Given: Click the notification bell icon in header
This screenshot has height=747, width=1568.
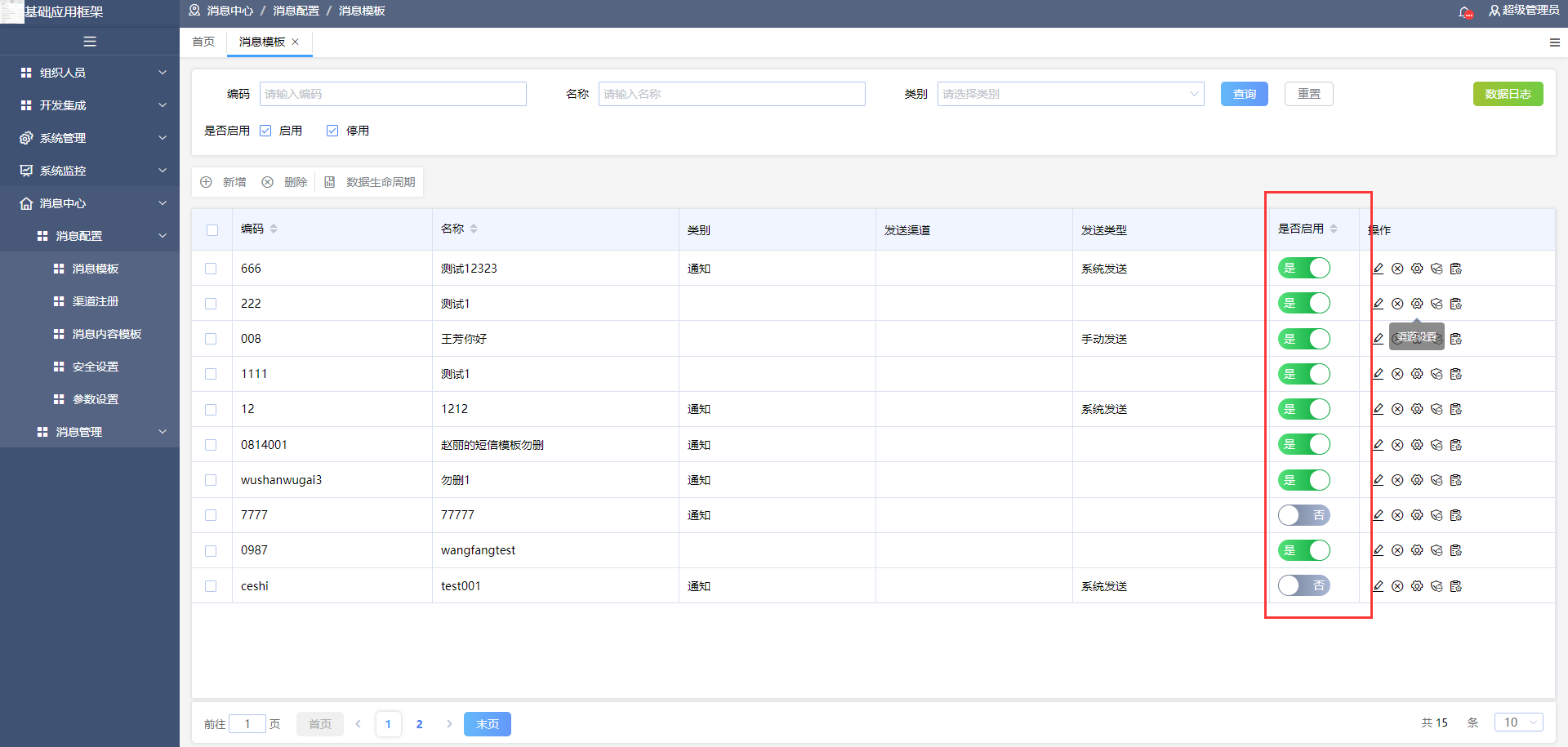Looking at the screenshot, I should click(1466, 11).
